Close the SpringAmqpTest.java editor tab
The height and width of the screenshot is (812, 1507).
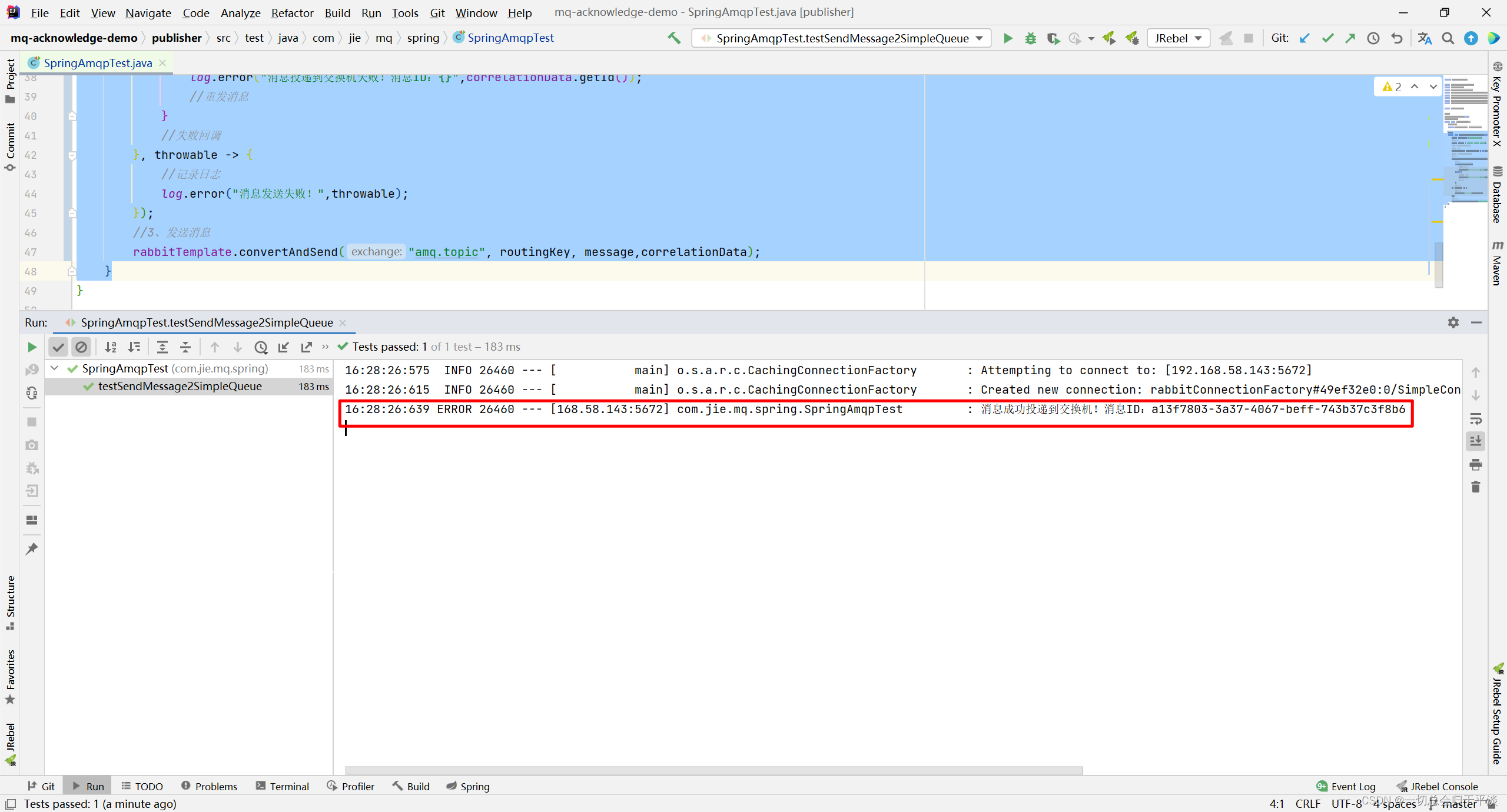162,63
